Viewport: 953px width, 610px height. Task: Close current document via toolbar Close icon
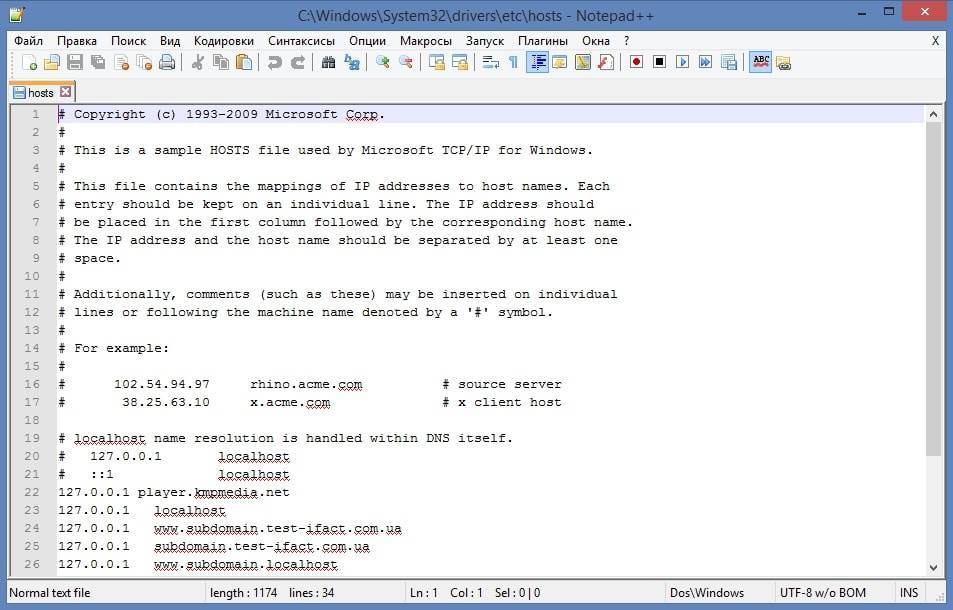[x=121, y=62]
